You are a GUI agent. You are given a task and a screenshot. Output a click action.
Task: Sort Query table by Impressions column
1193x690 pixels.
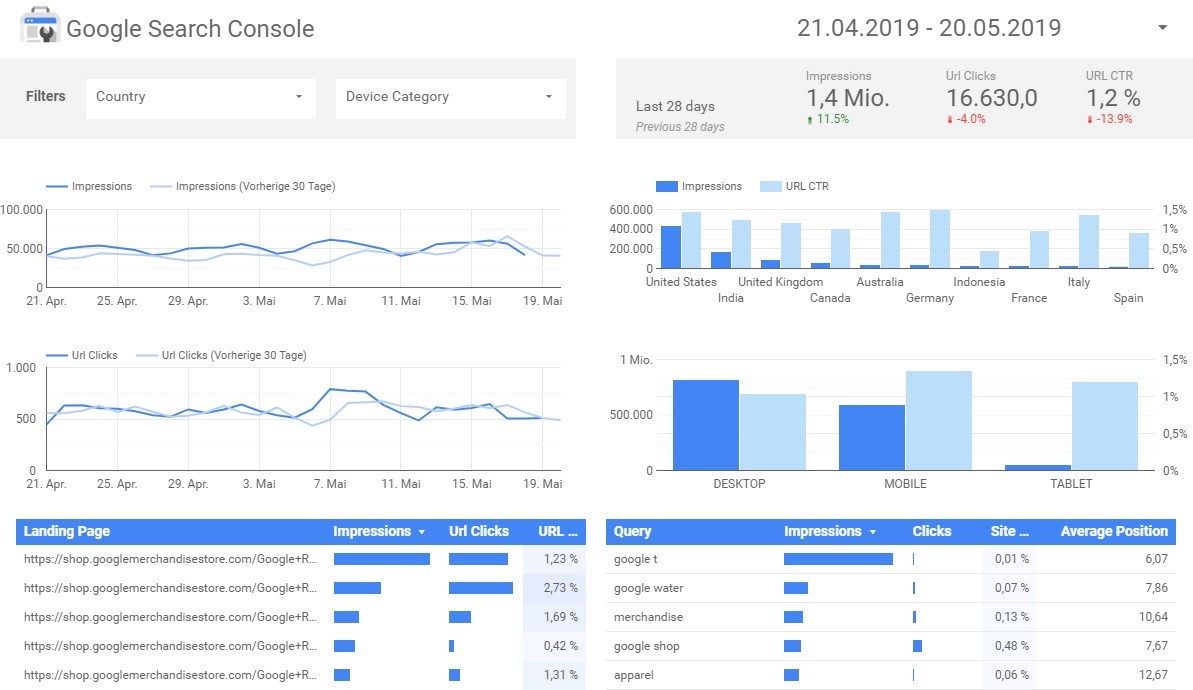click(829, 531)
